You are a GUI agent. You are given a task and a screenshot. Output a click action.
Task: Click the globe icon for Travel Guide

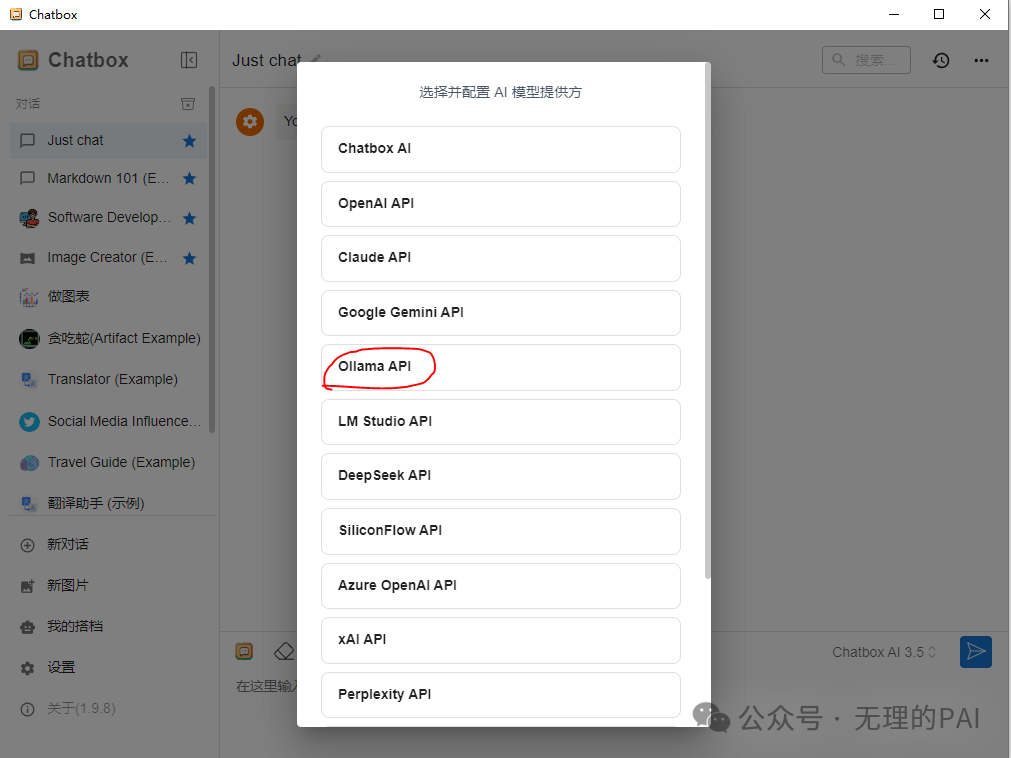(x=29, y=463)
